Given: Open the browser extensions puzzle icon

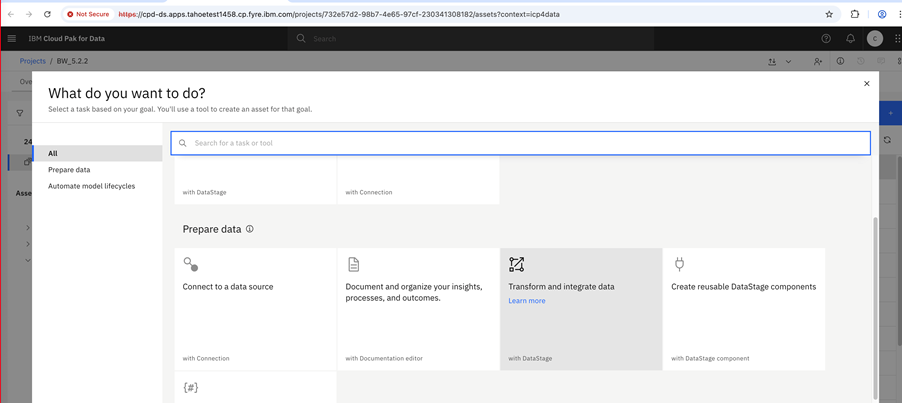Looking at the screenshot, I should (x=855, y=14).
